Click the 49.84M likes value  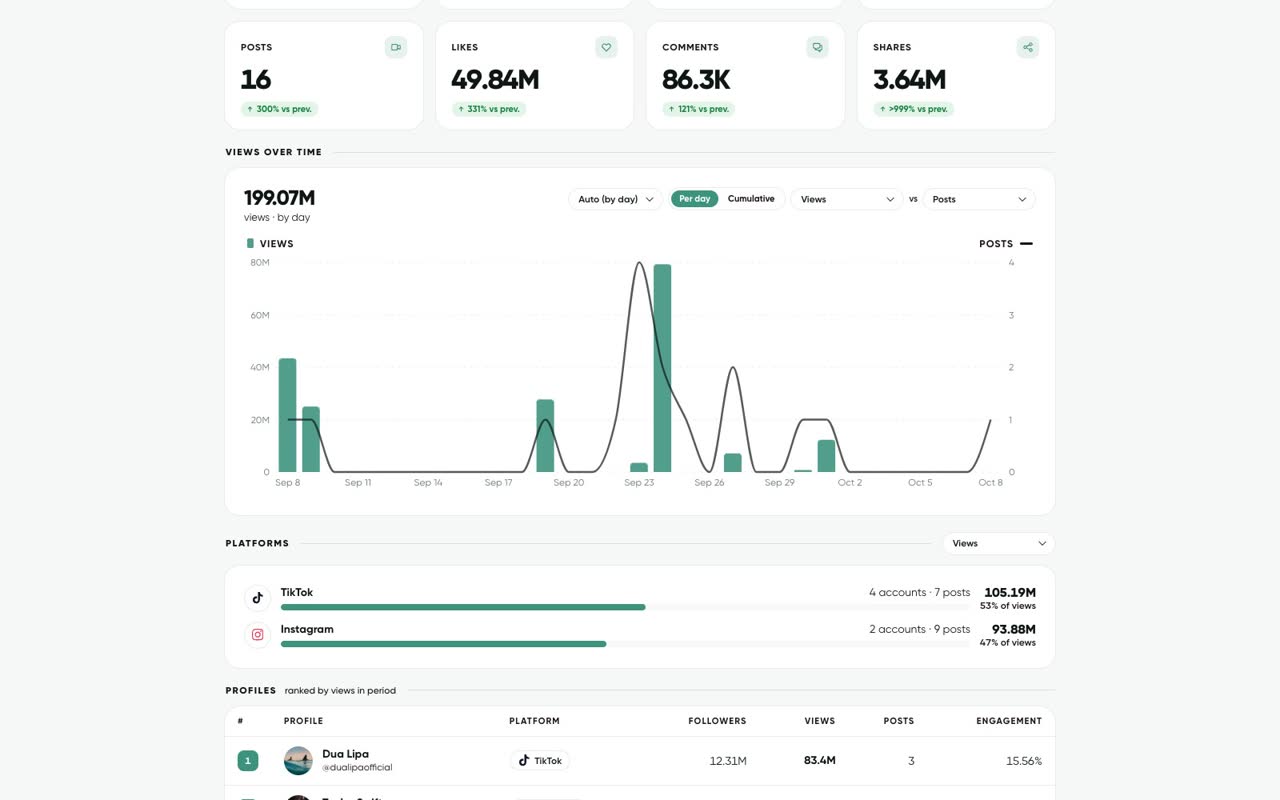[x=495, y=79]
